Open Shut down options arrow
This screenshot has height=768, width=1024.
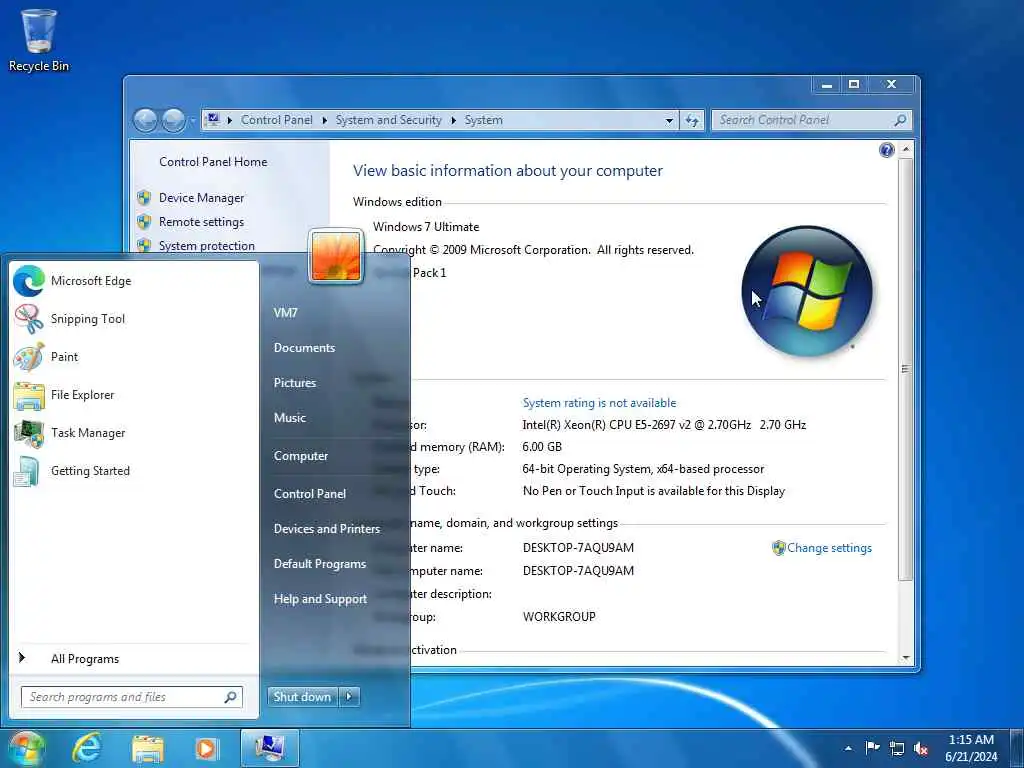349,697
